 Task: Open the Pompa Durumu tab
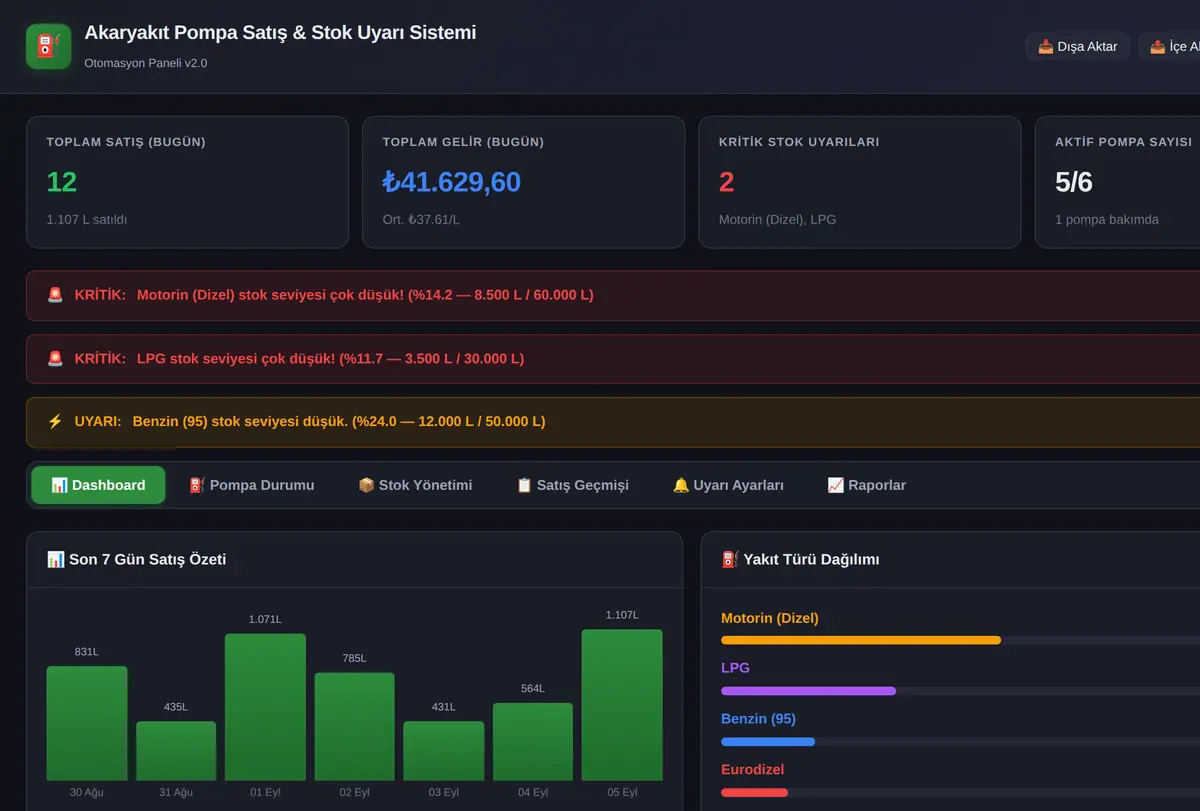pos(251,485)
